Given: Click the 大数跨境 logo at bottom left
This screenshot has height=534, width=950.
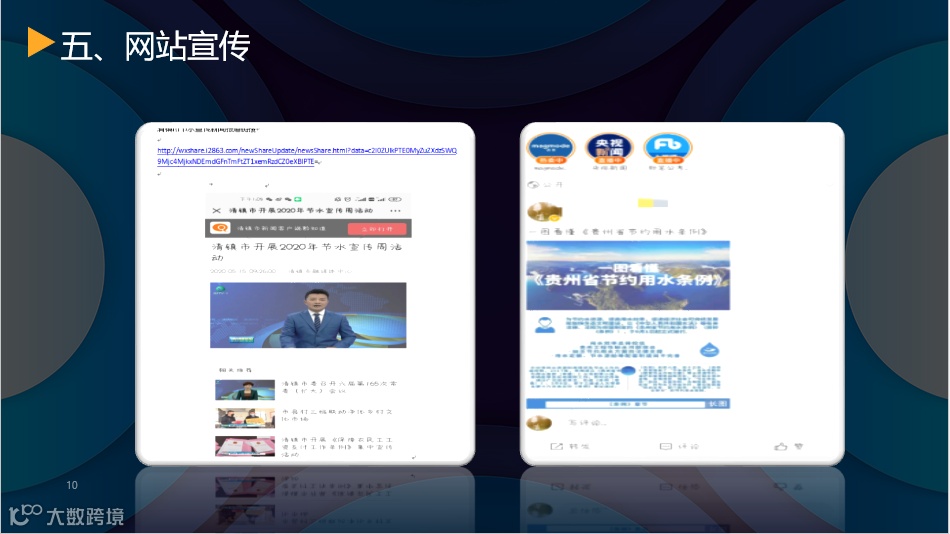Looking at the screenshot, I should 67,516.
